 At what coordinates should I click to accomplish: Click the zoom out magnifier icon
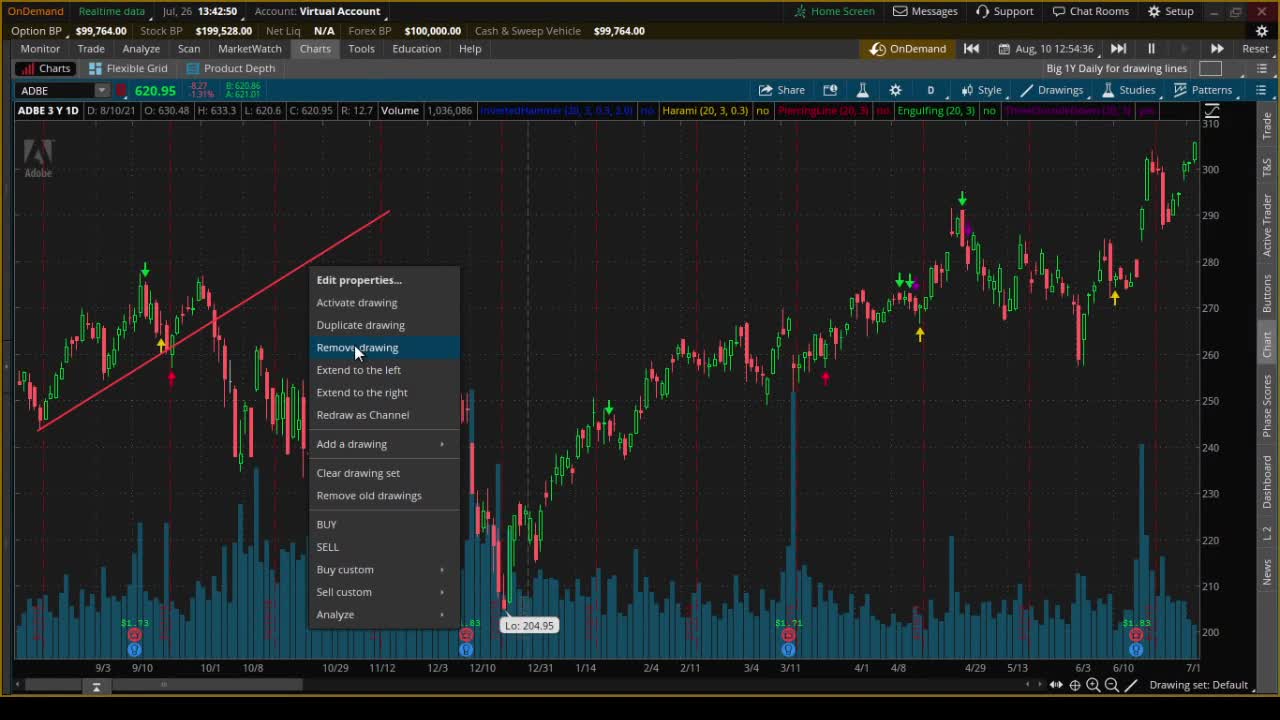point(1111,685)
